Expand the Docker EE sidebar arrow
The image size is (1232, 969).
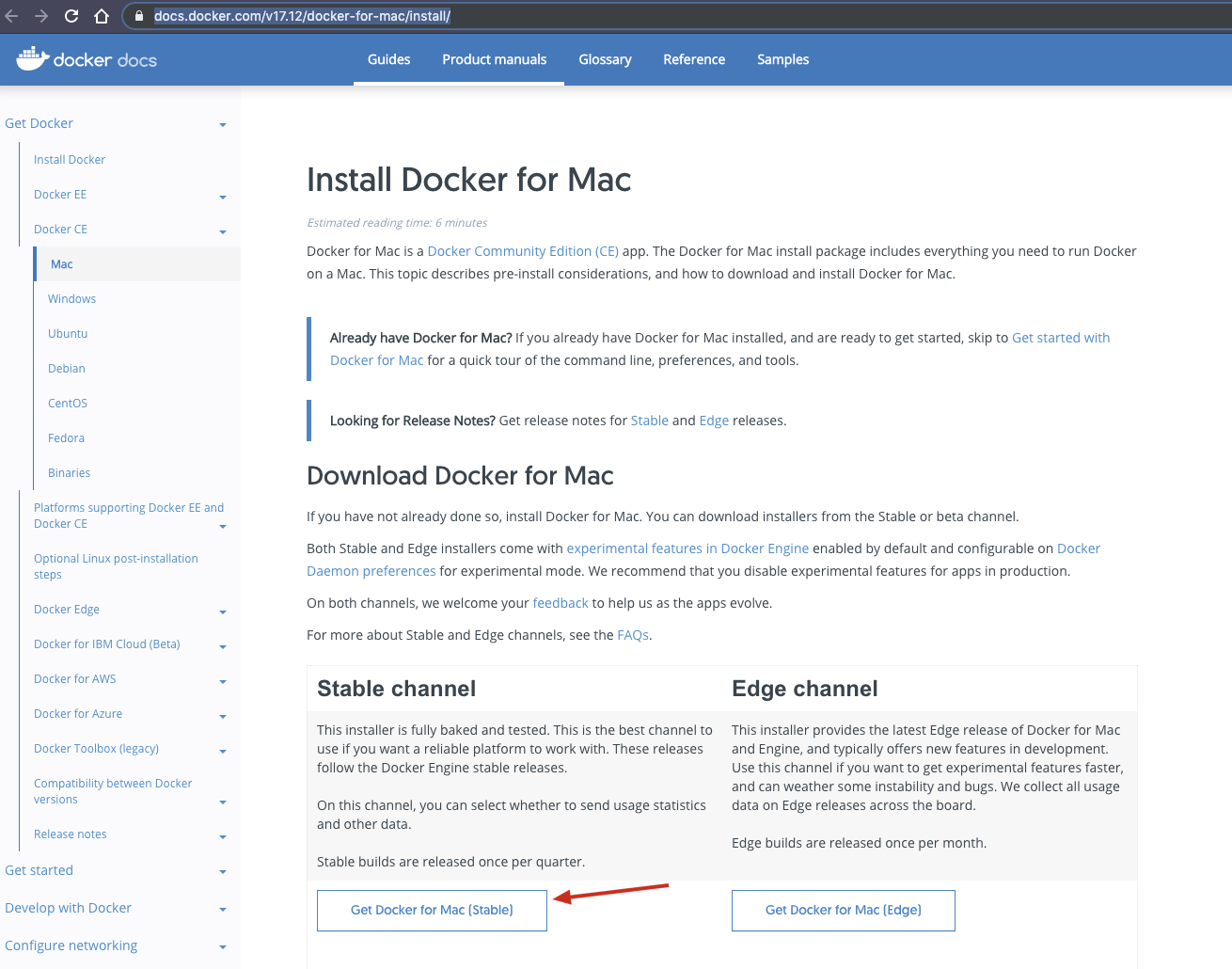(223, 198)
